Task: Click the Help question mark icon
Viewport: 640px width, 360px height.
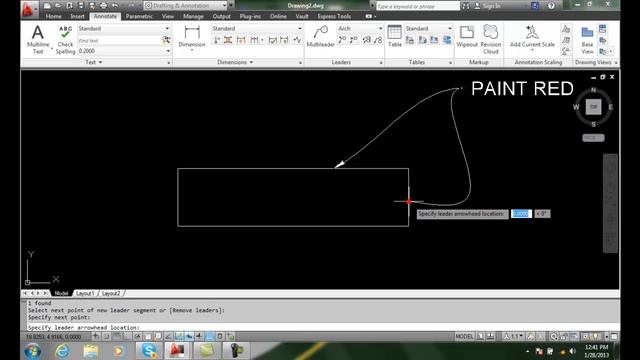Action: [x=551, y=6]
